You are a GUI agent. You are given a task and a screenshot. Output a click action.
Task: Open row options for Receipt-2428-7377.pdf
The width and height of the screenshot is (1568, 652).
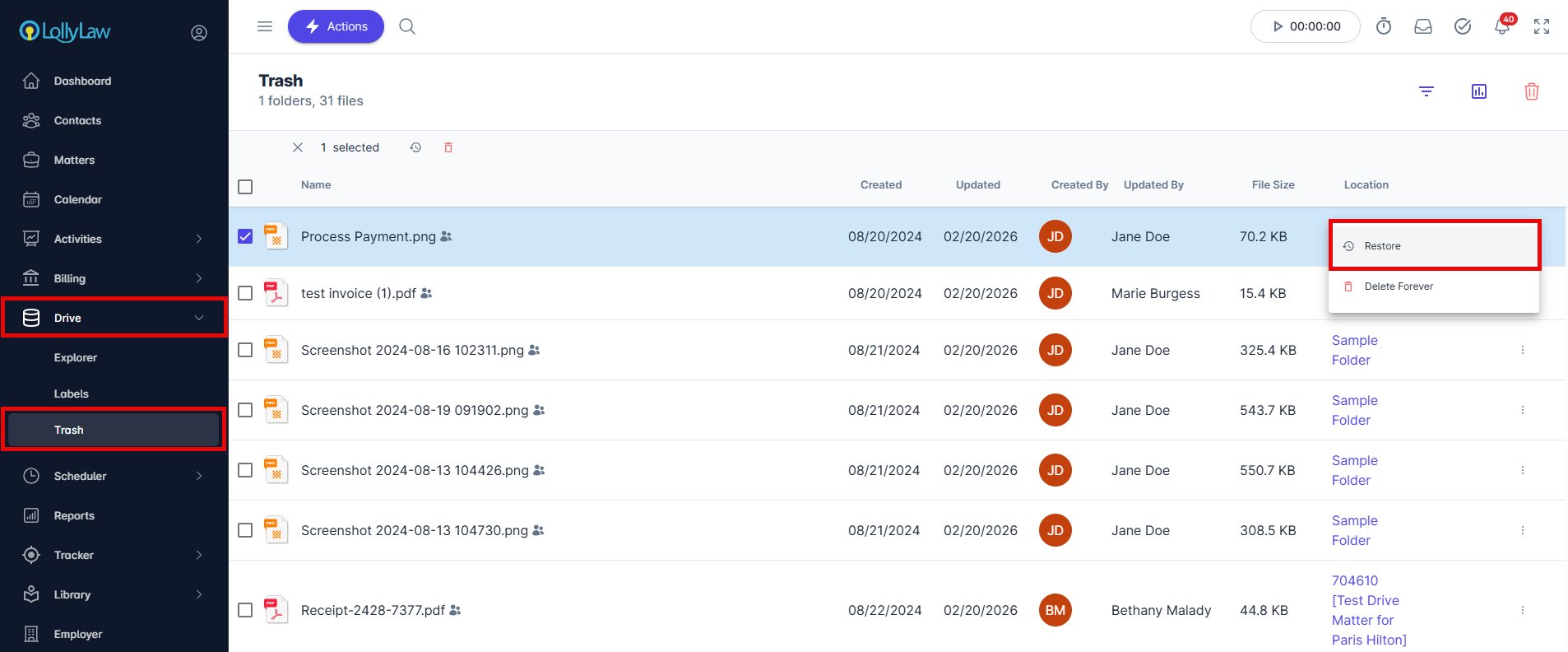pyautogui.click(x=1523, y=610)
